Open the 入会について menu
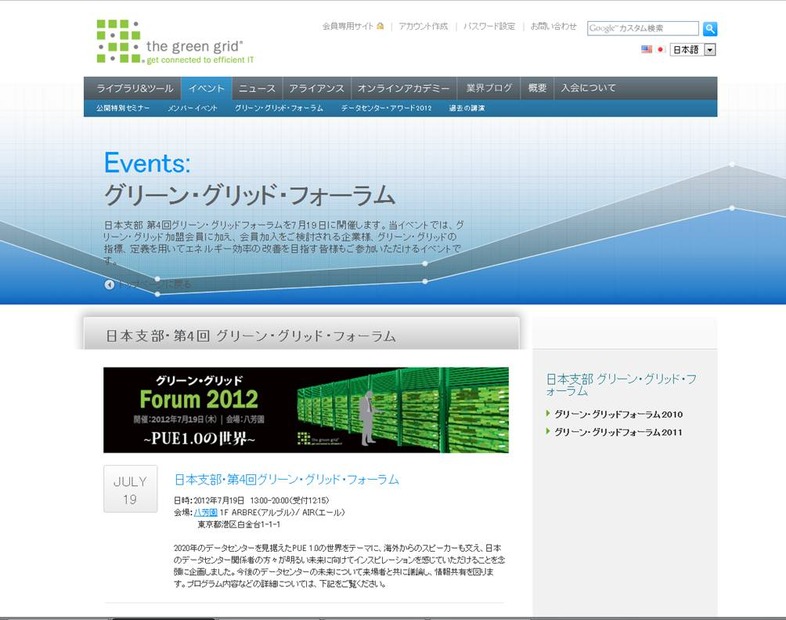Image resolution: width=786 pixels, height=620 pixels. (x=588, y=88)
